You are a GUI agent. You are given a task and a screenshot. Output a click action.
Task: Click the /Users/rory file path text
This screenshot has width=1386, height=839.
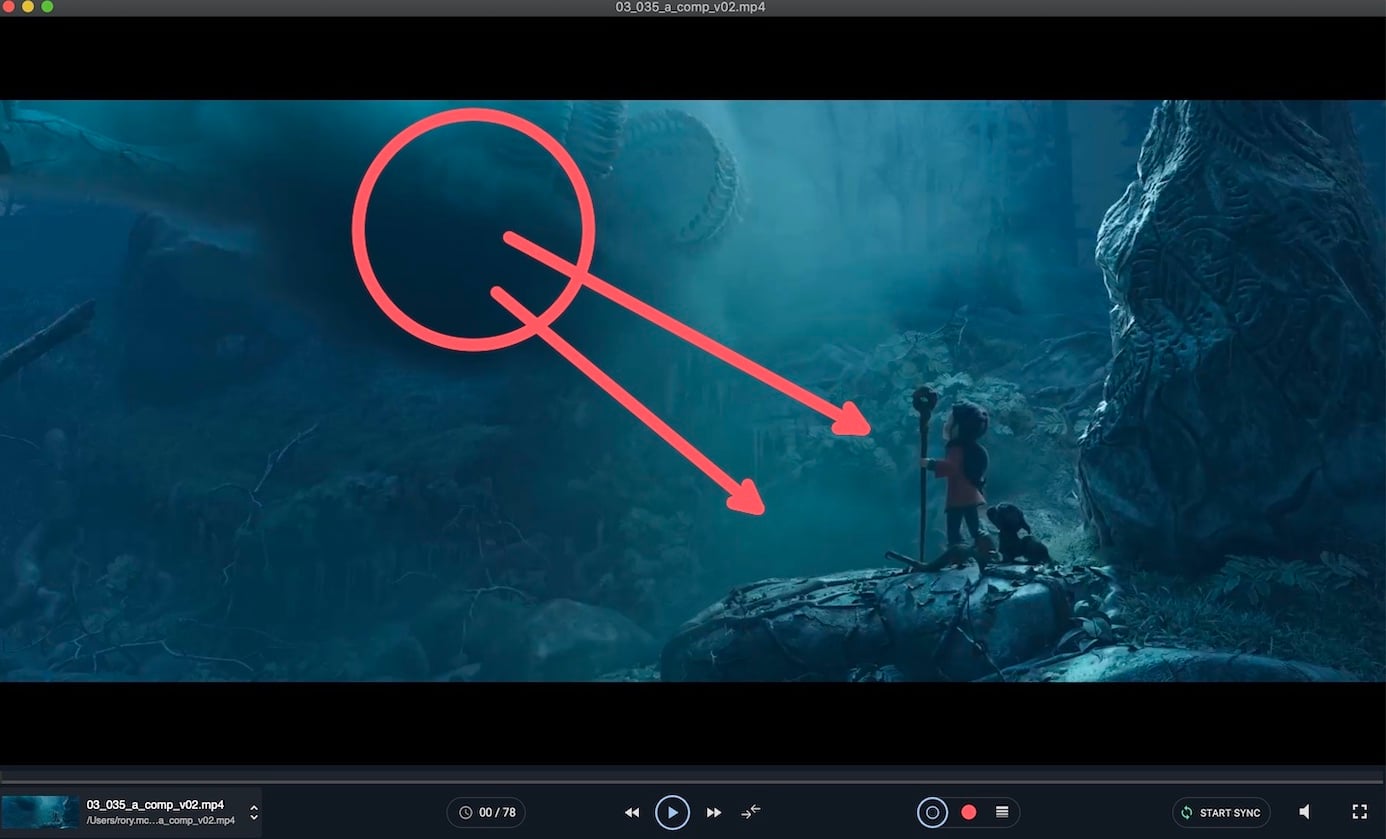pyautogui.click(x=160, y=821)
